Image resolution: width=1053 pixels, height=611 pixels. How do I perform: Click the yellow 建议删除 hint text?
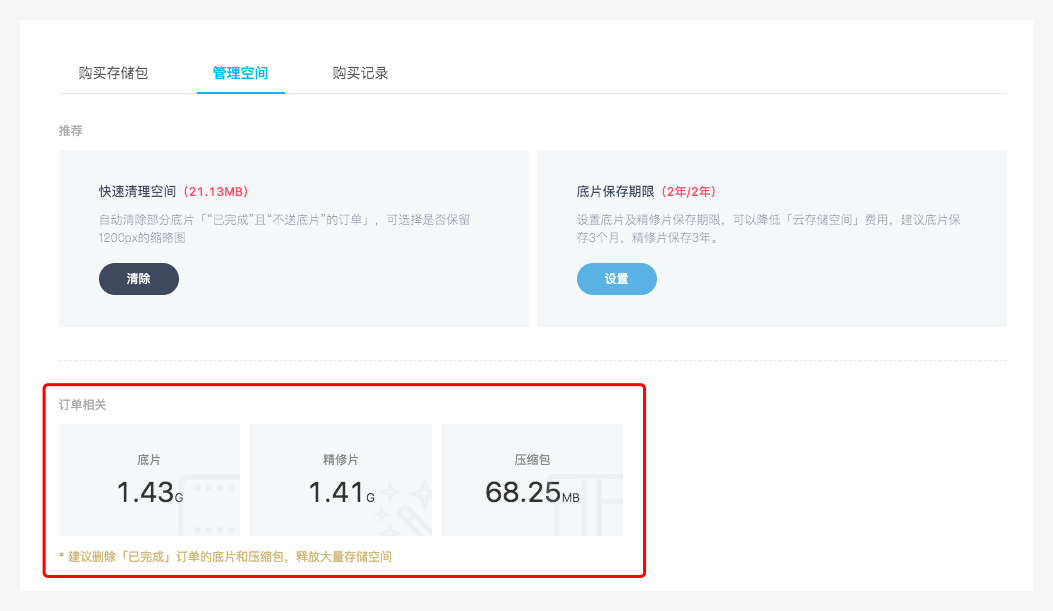pyautogui.click(x=225, y=556)
